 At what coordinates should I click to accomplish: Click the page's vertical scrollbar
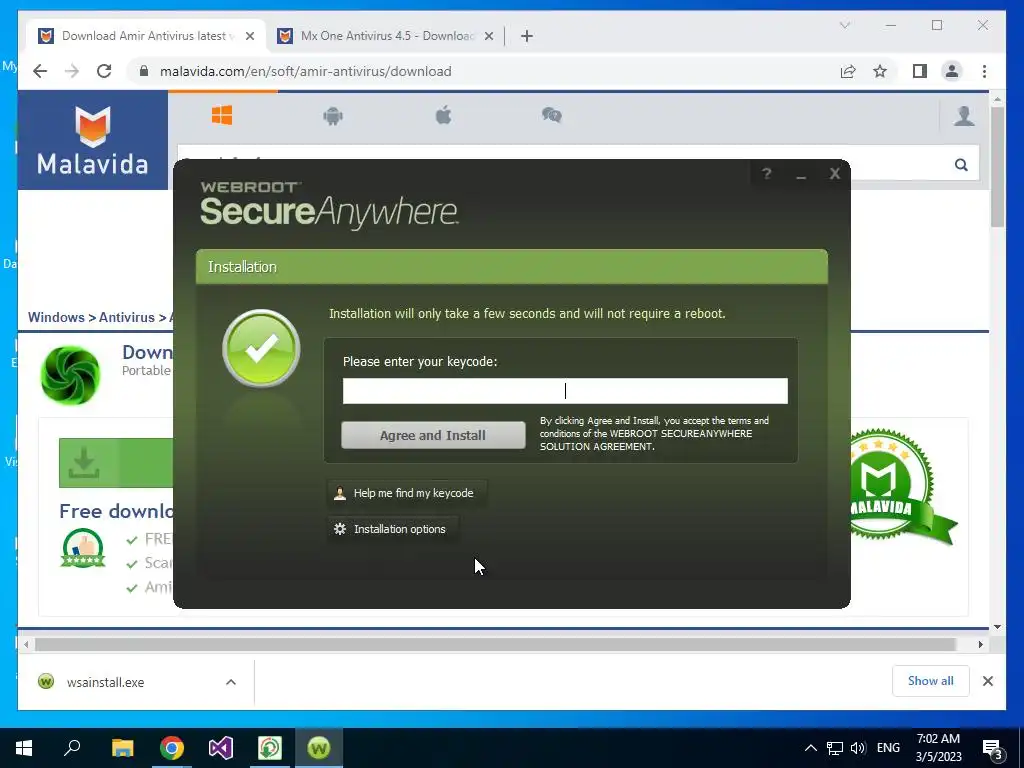[997, 167]
